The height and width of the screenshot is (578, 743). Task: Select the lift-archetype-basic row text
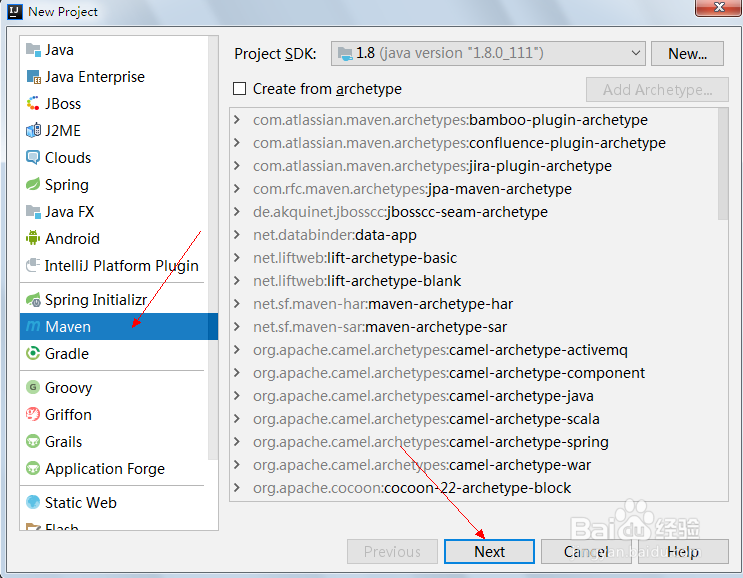[355, 258]
